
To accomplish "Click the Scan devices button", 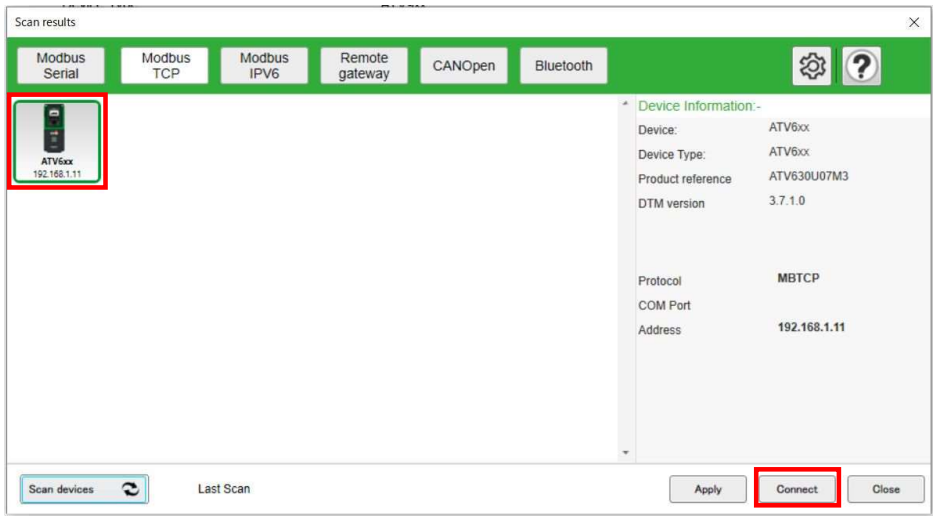I will (x=84, y=489).
